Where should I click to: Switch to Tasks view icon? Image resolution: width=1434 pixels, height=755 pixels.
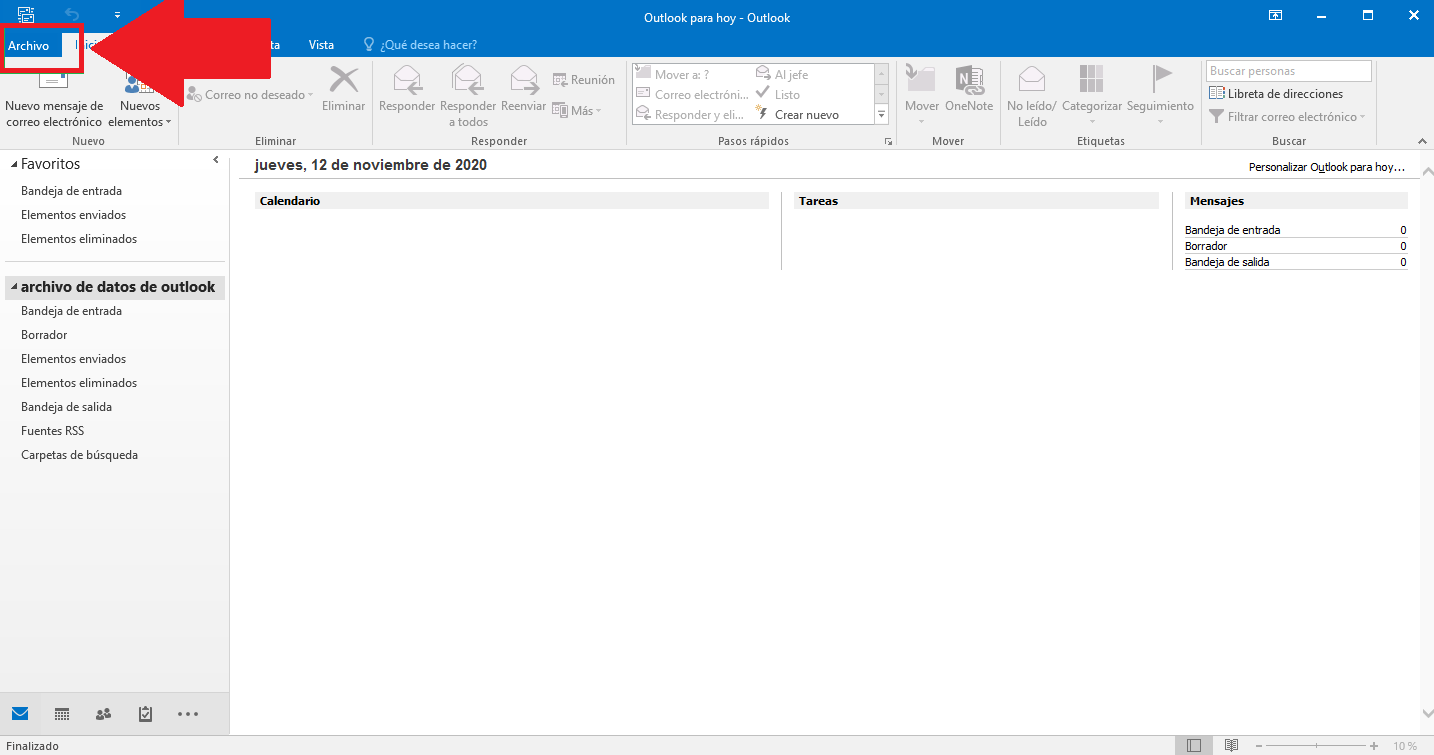pyautogui.click(x=145, y=714)
